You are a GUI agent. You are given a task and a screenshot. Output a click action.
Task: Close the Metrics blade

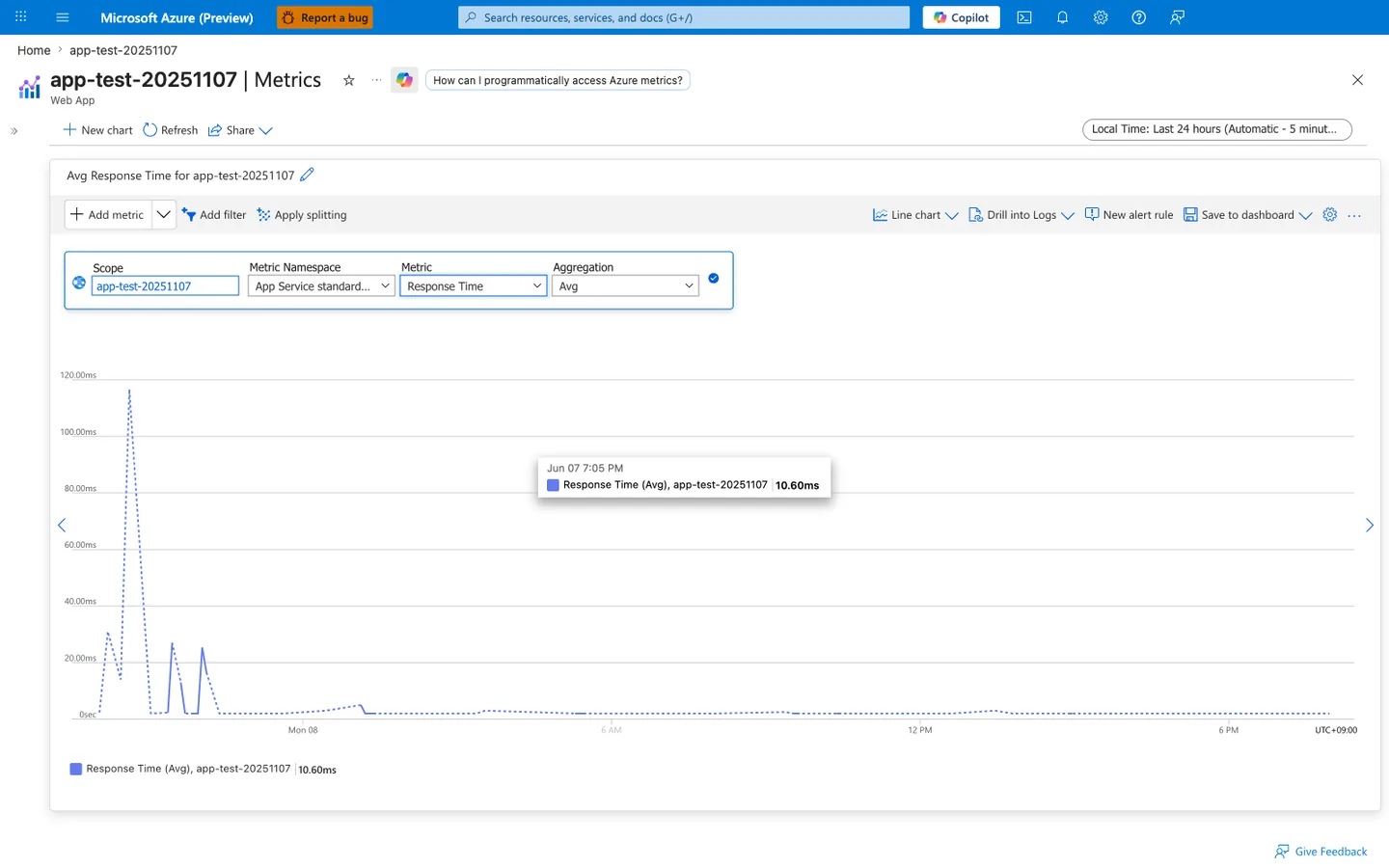[1357, 80]
